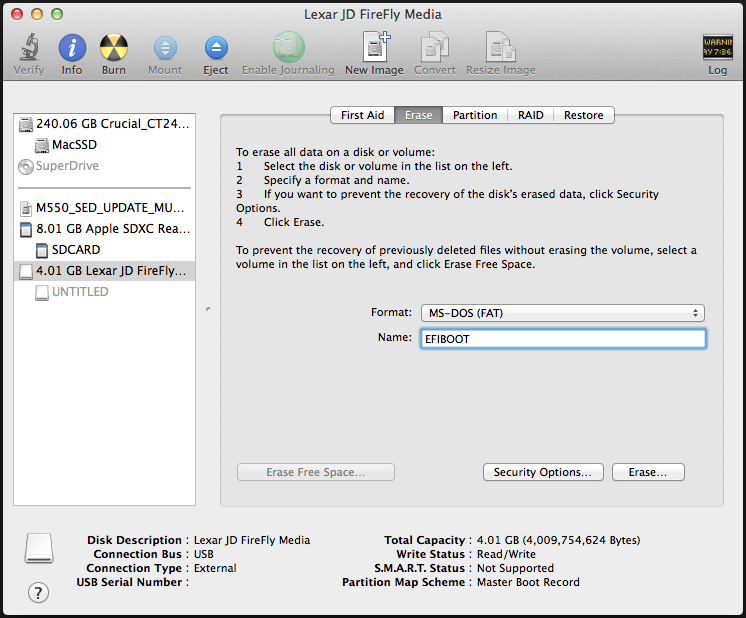This screenshot has height=618, width=746.
Task: Click the Mount toolbar icon
Action: pos(165,48)
